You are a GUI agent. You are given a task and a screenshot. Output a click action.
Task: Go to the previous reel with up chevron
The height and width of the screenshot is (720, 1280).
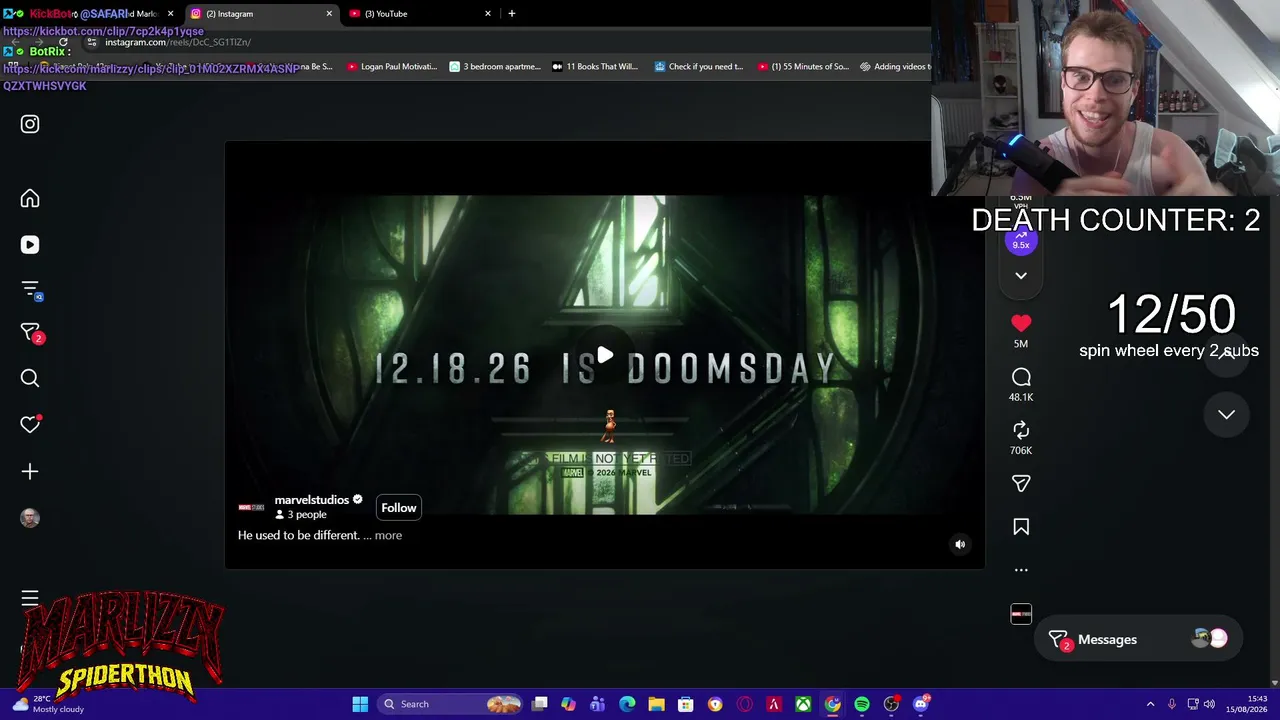point(1226,356)
